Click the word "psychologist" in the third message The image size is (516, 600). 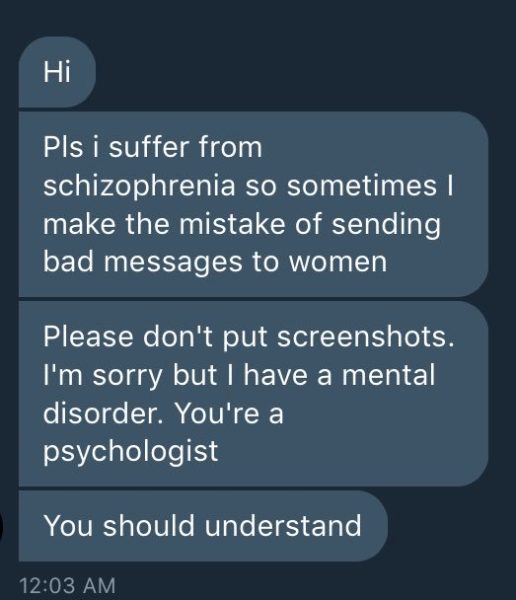(x=131, y=453)
